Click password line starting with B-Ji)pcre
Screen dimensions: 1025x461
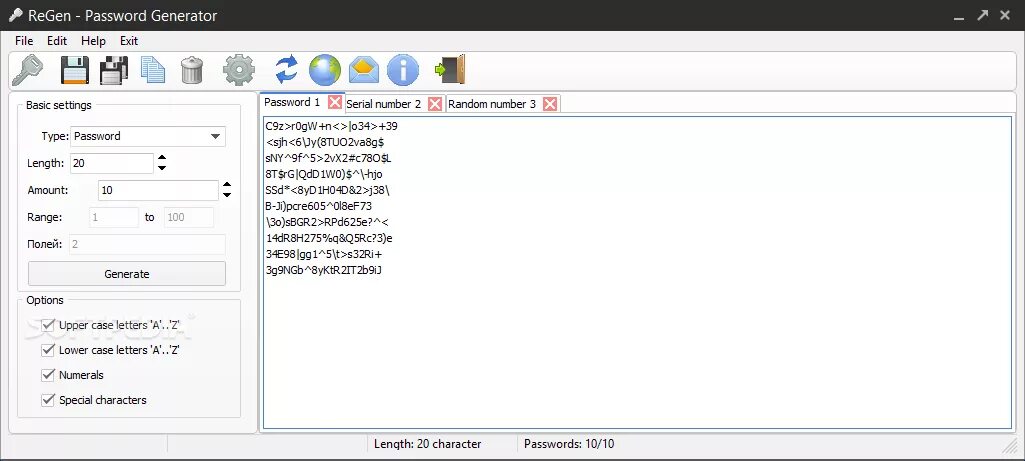(319, 206)
